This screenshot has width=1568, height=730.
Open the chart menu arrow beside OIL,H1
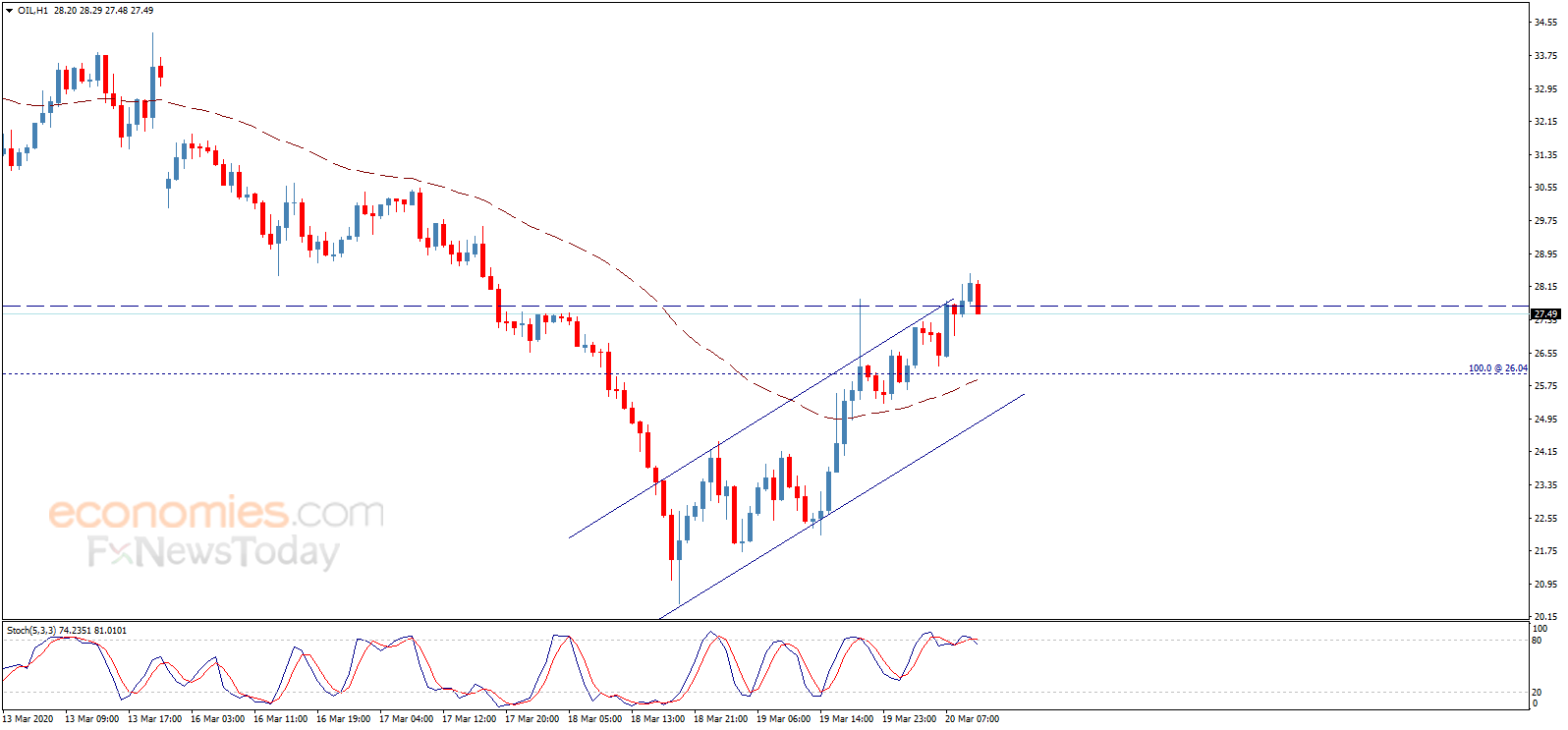coord(10,11)
